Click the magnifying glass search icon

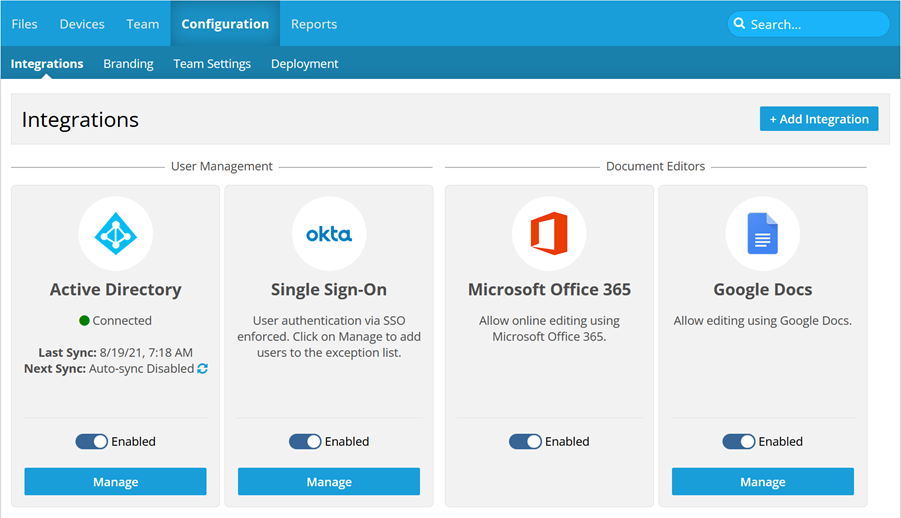pos(740,24)
